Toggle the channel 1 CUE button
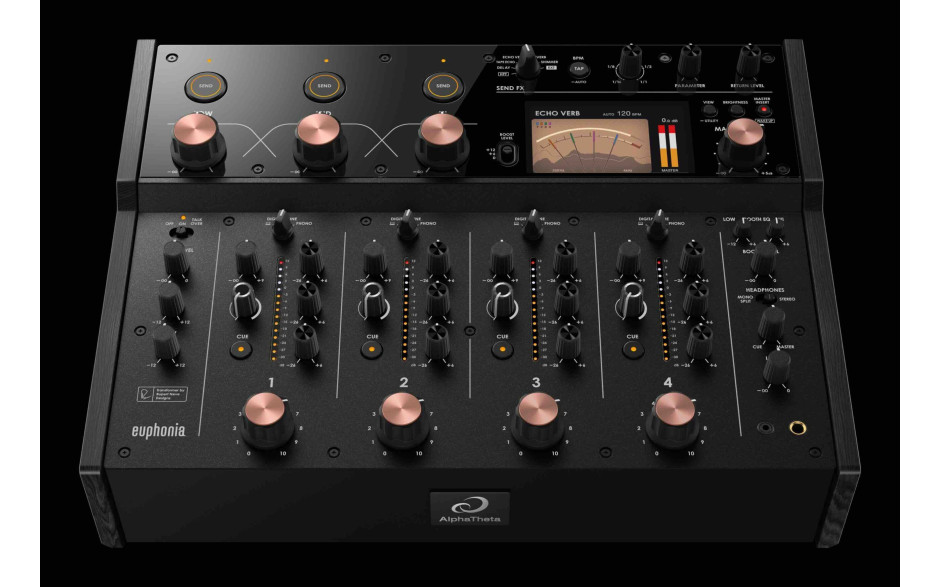Screen dimensions: 940x587 click(x=241, y=349)
